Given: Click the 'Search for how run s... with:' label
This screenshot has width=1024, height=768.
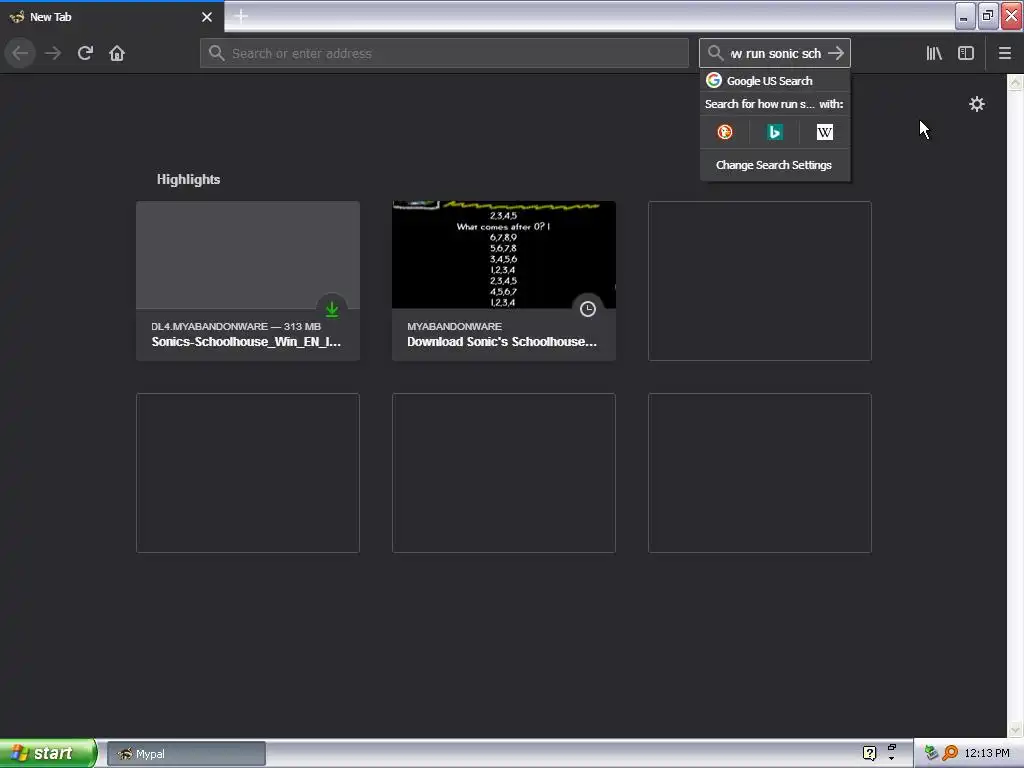Looking at the screenshot, I should (774, 104).
